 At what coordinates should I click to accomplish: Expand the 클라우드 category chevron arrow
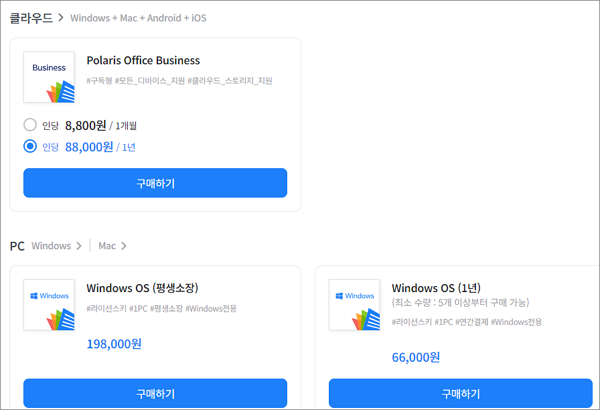pyautogui.click(x=61, y=18)
